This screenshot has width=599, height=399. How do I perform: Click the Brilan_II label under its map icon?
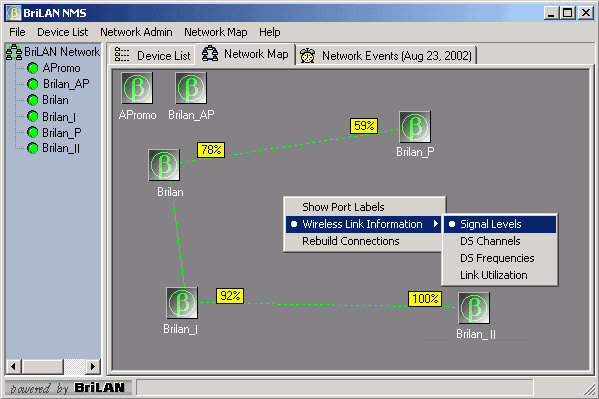[476, 334]
